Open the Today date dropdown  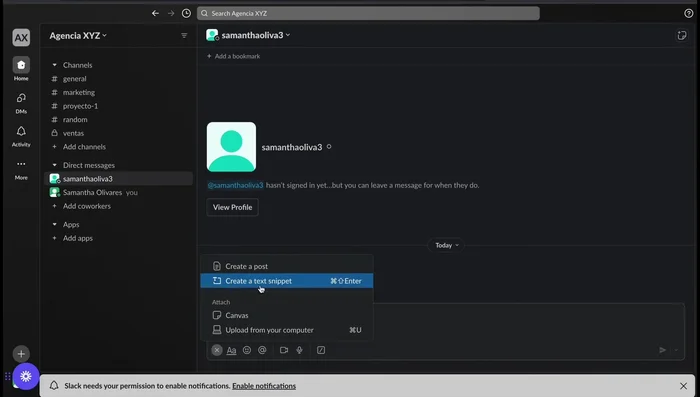pos(446,245)
